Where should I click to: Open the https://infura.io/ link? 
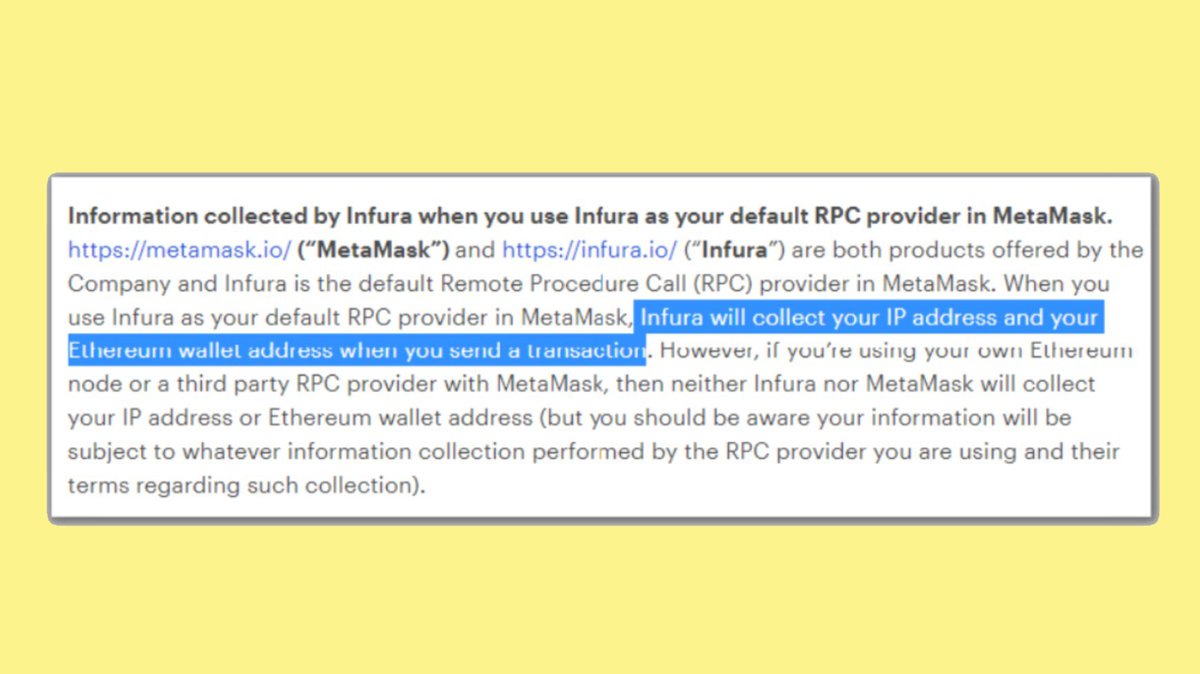(x=589, y=249)
